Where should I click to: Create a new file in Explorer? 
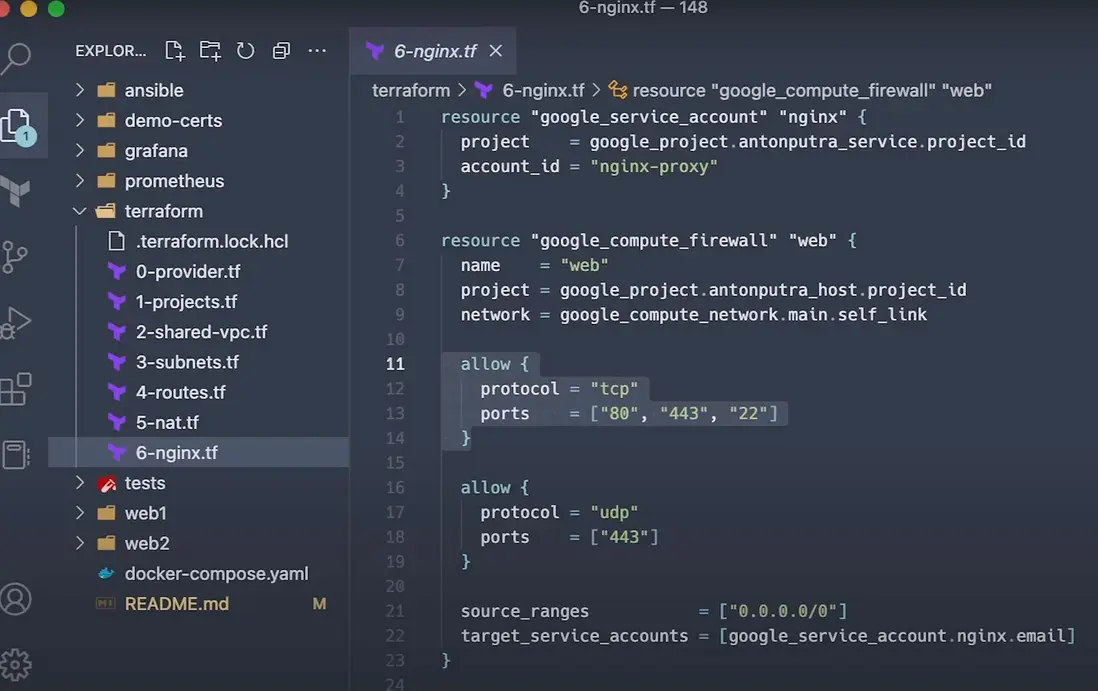click(x=174, y=51)
